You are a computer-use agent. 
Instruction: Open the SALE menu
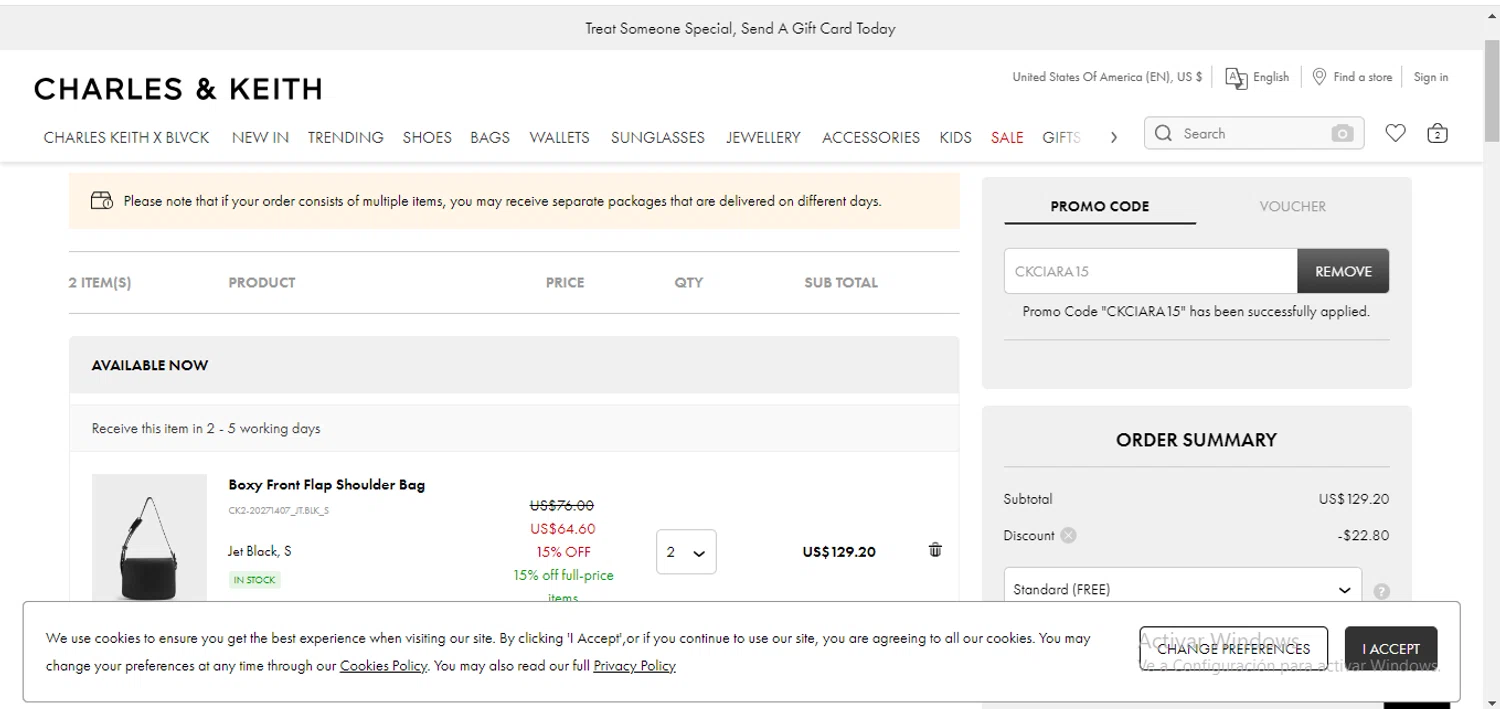tap(1007, 137)
